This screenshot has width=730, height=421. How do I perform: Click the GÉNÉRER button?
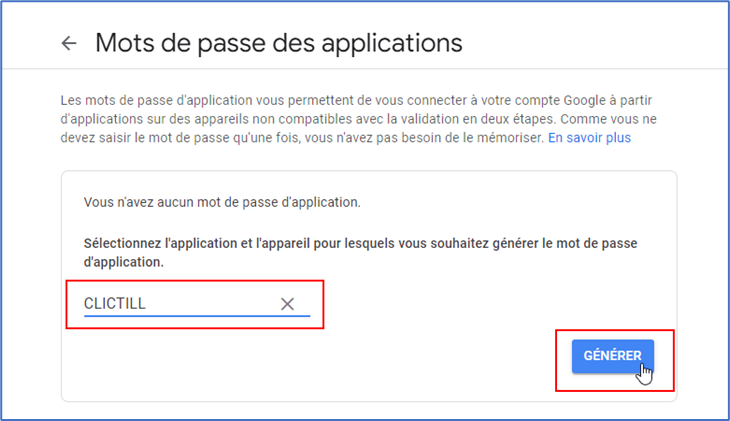pos(613,356)
